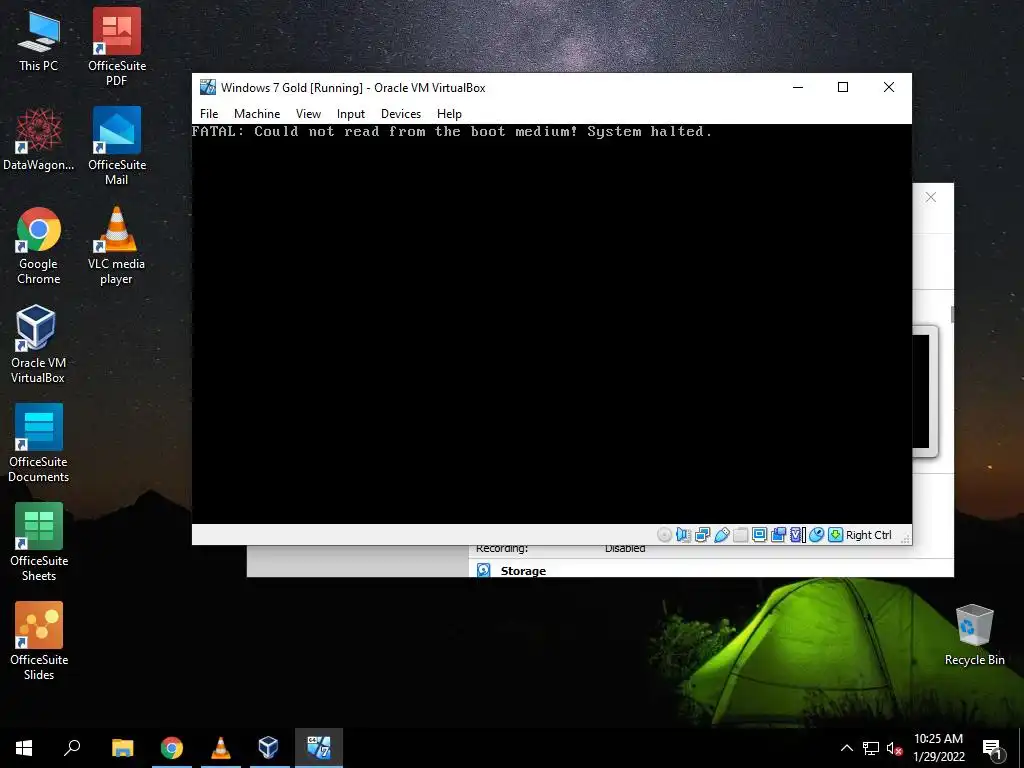
Task: Click the Manager window vertical scrollbar
Action: 952,315
